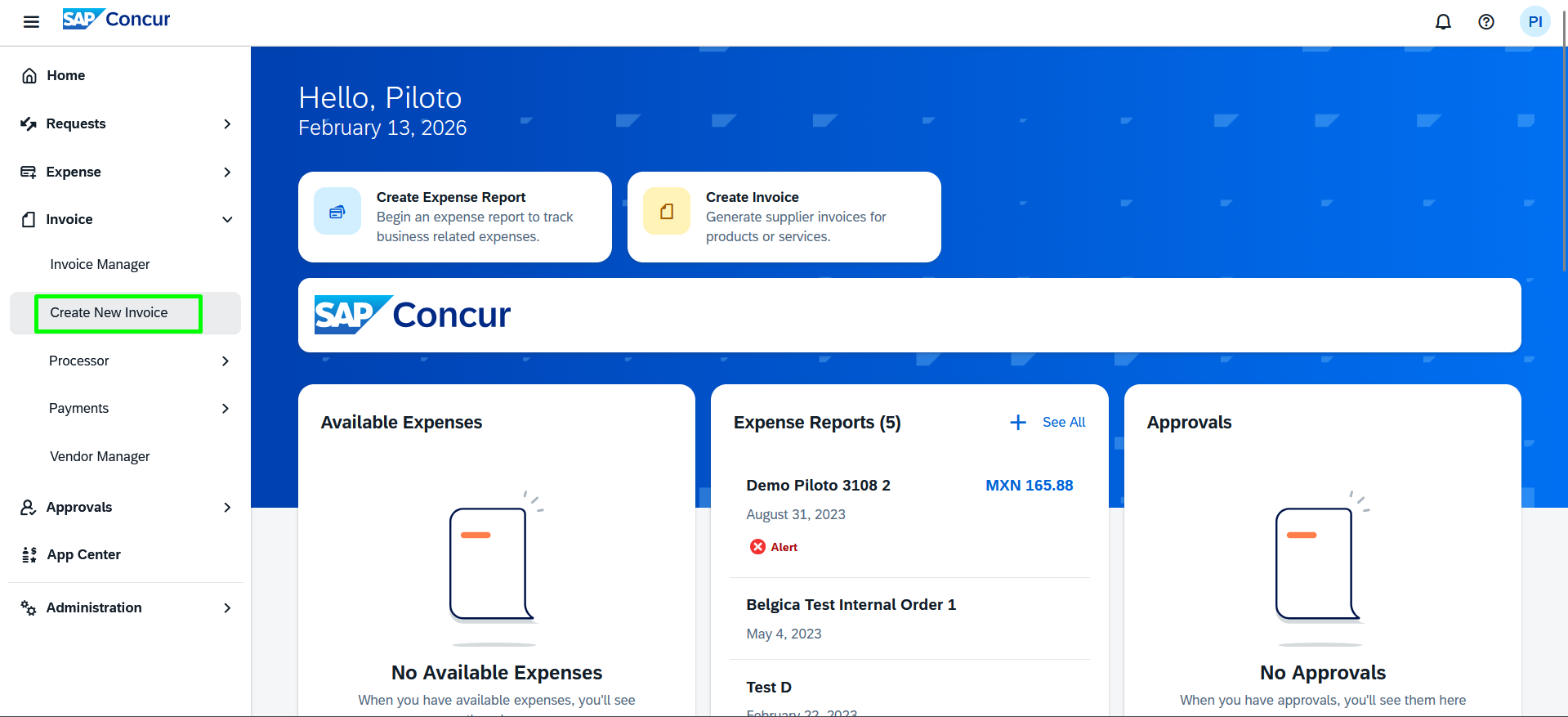Viewport: 1568px width, 717px height.
Task: Expand the Payments submenu chevron
Action: point(226,409)
